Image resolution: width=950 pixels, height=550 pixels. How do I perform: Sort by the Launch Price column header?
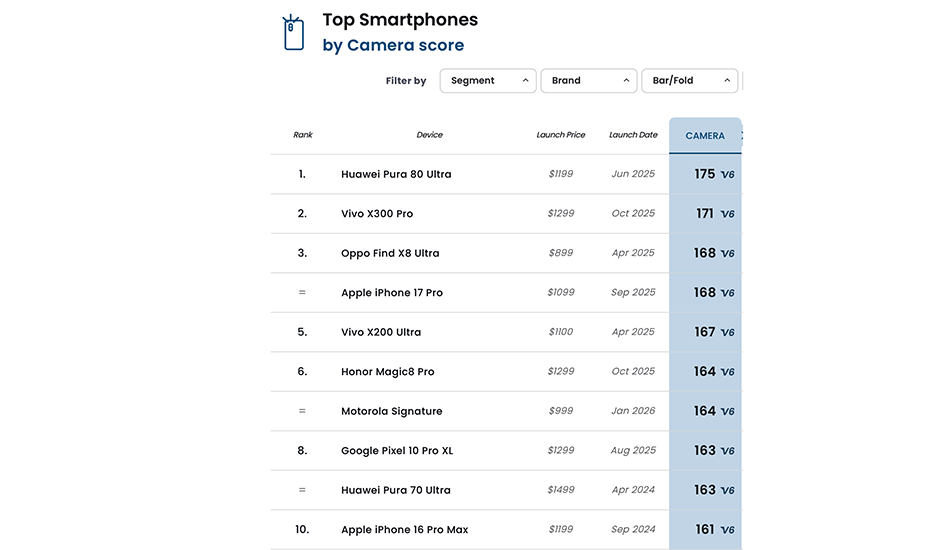pos(561,135)
